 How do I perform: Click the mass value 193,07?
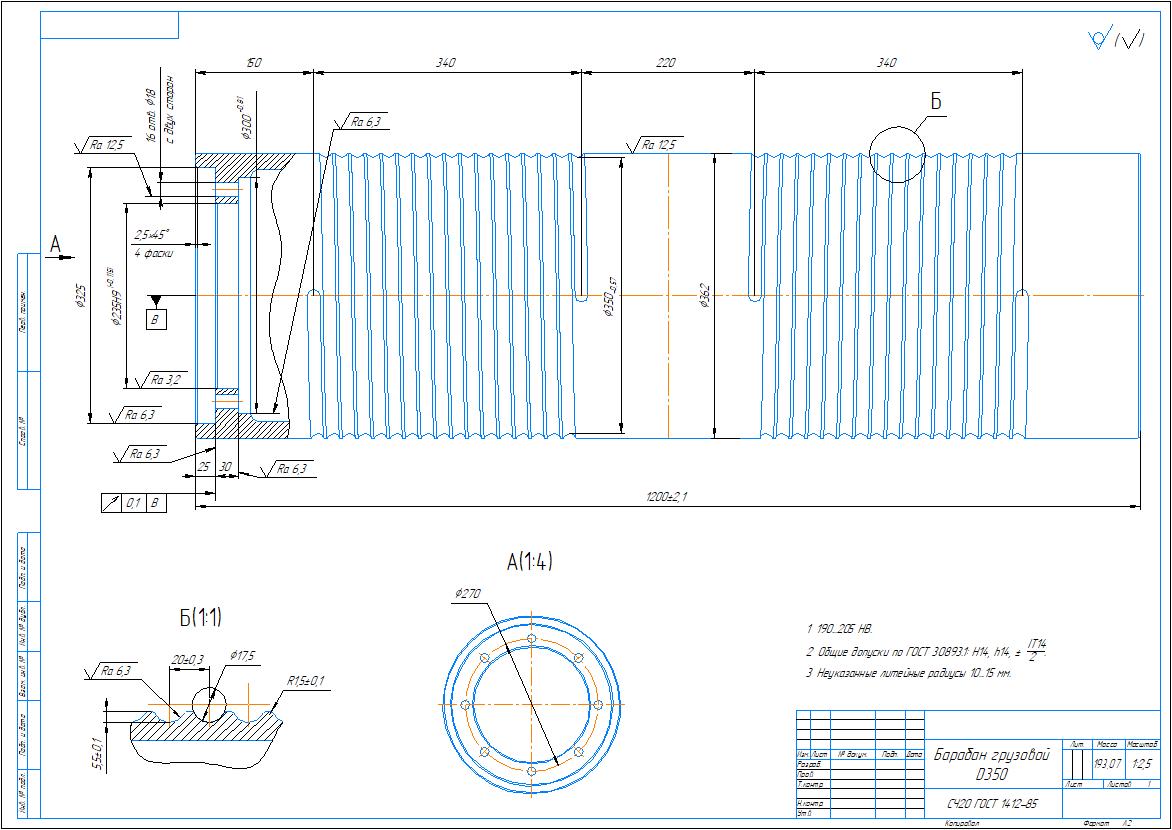point(1106,763)
